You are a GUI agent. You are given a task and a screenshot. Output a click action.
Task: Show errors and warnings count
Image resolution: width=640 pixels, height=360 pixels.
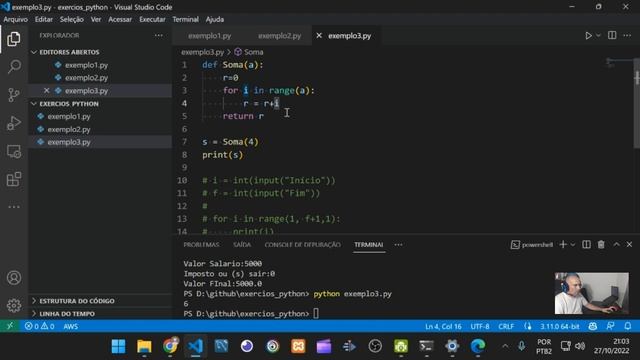pos(40,326)
